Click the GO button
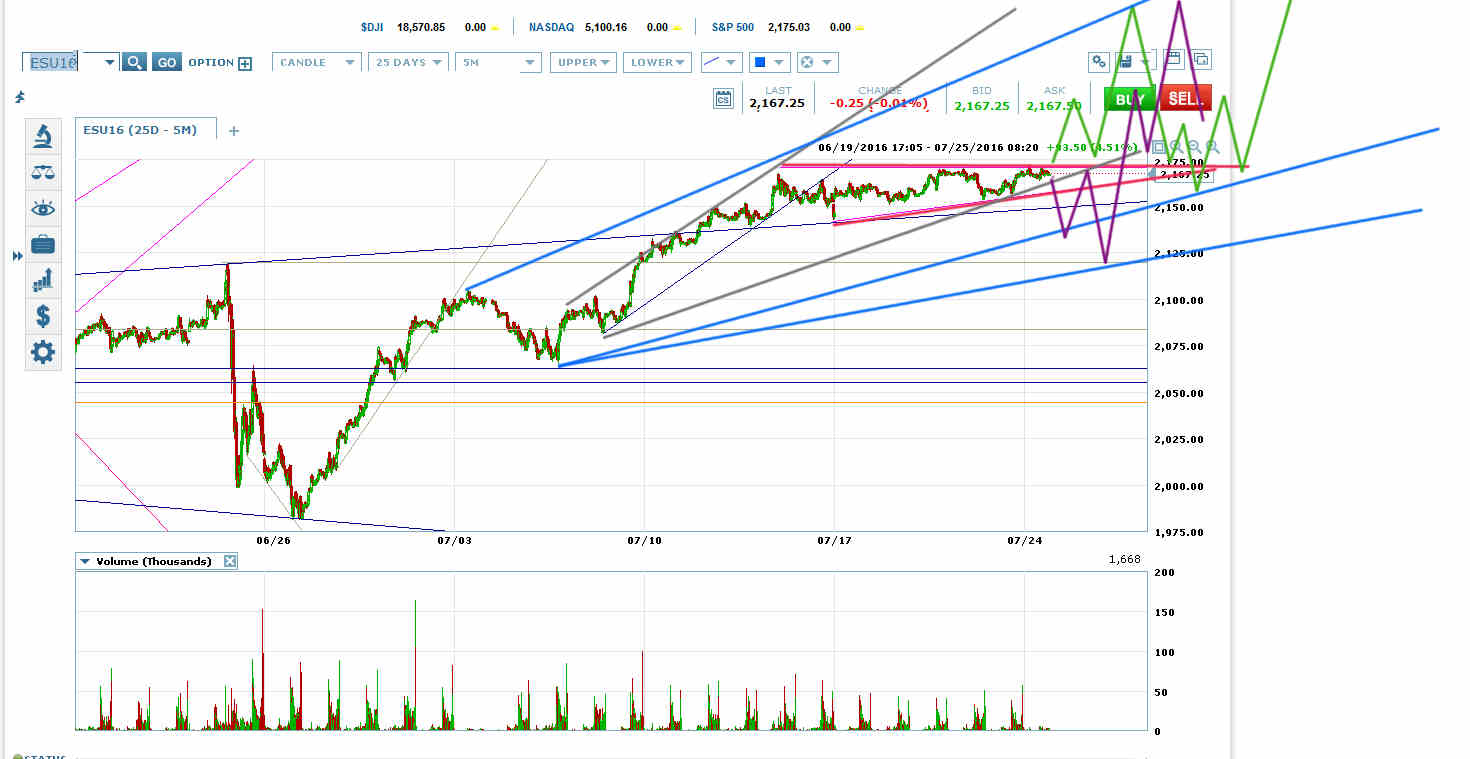This screenshot has width=1470, height=759. (x=167, y=62)
